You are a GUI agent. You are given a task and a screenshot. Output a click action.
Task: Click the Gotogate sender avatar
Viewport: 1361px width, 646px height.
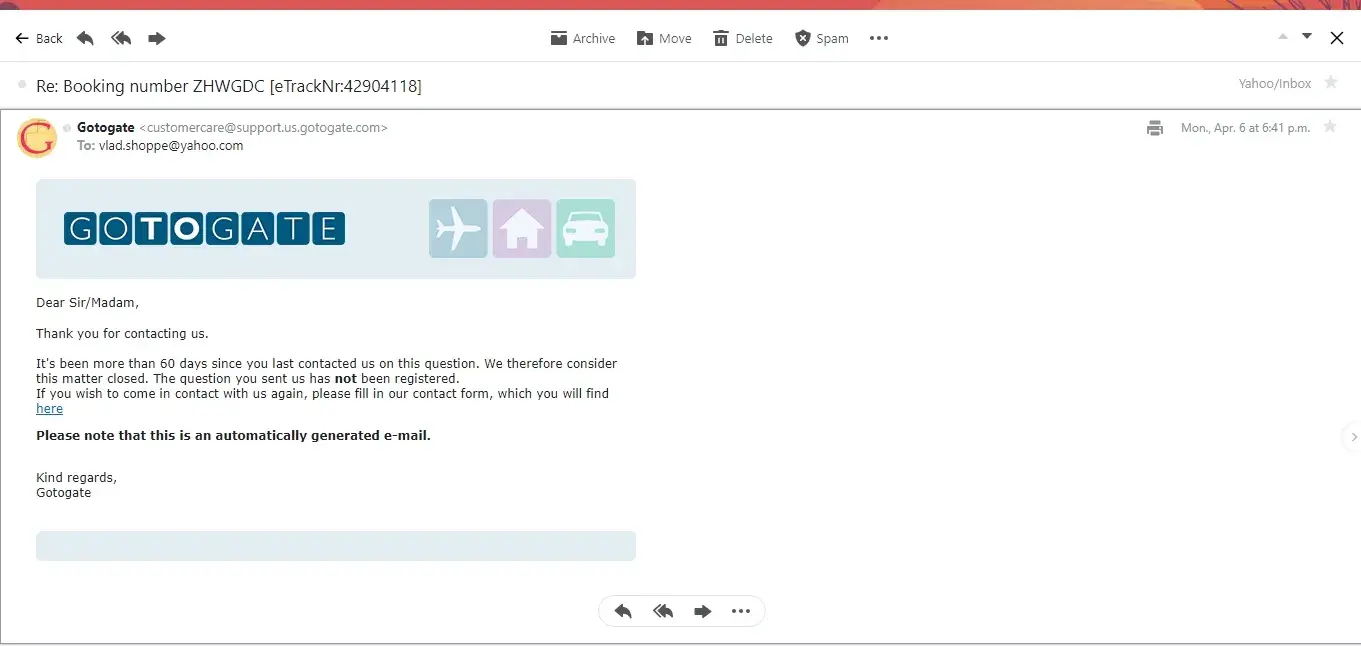tap(37, 138)
